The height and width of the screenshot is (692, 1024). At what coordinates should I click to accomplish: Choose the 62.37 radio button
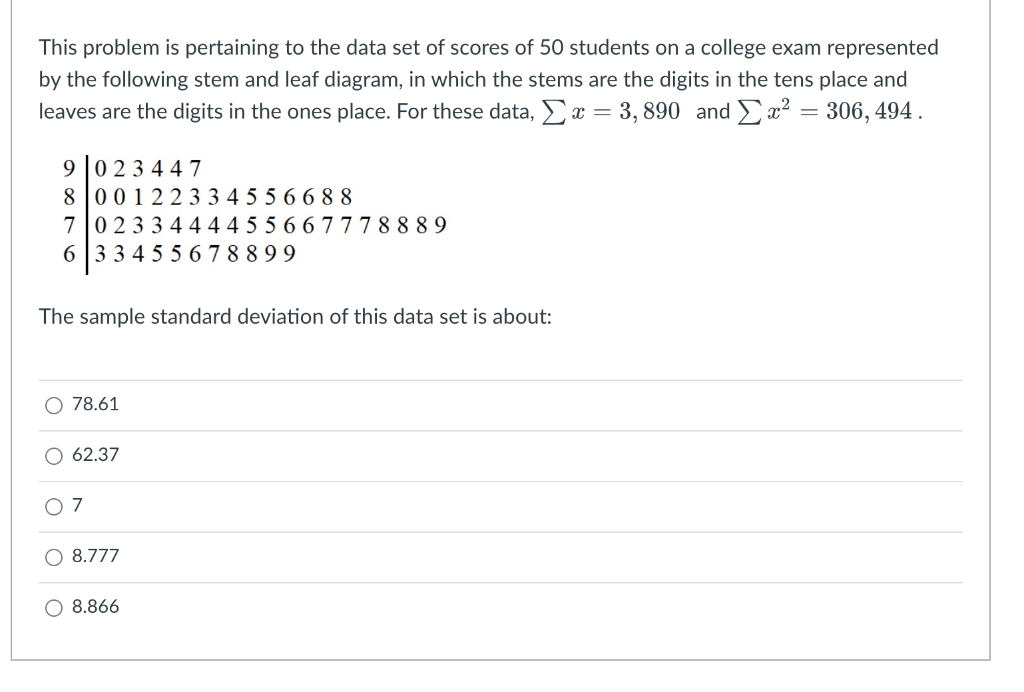point(54,456)
